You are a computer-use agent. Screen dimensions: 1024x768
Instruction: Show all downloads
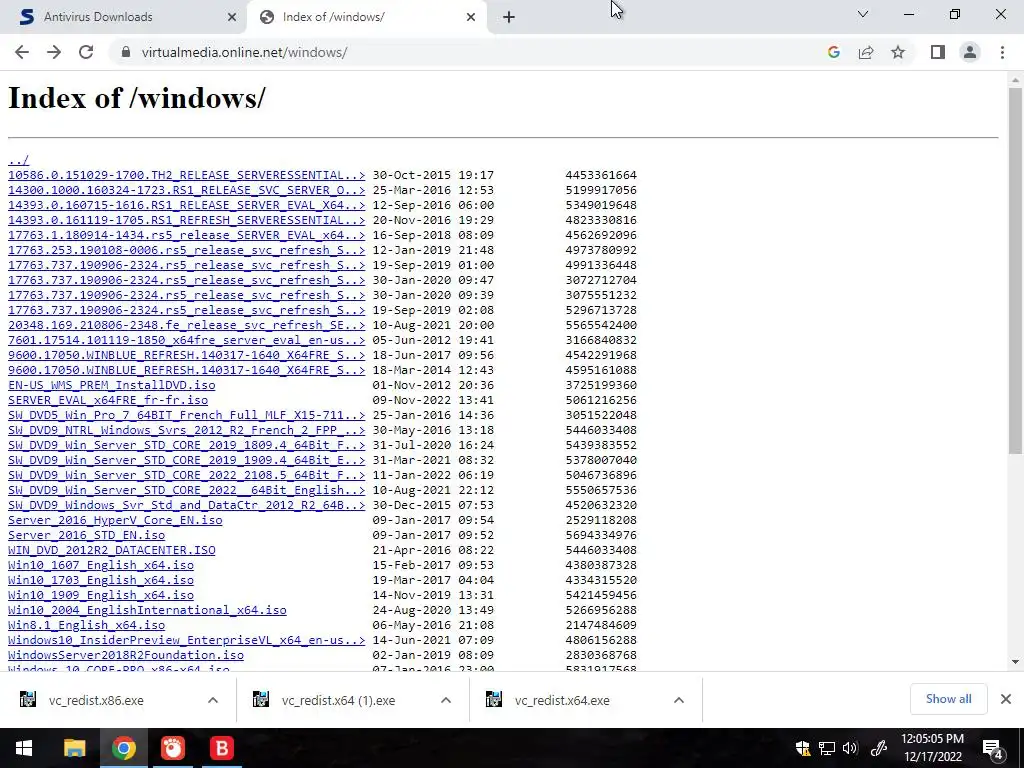[948, 699]
